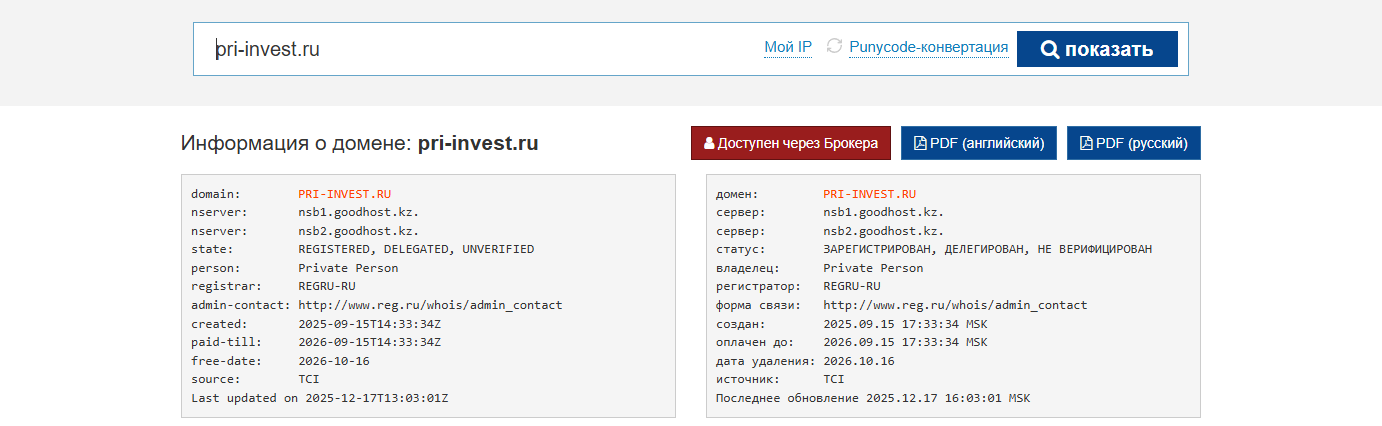
Task: Click the PDF file icon for русский
Action: 1086,143
